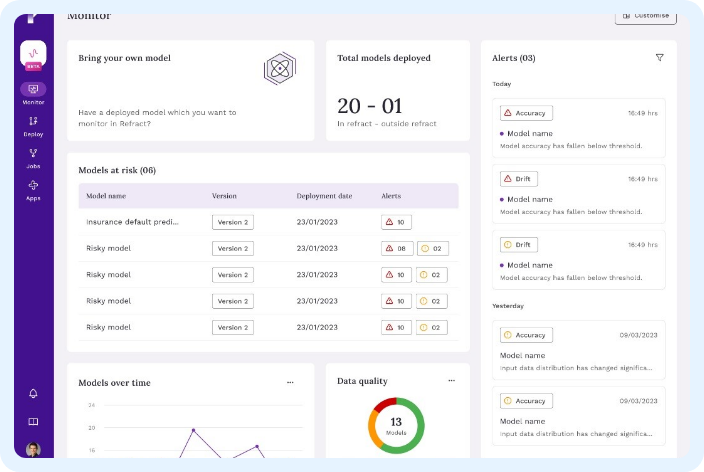Click the Yesterday alerts group label
704x472 pixels.
point(508,306)
